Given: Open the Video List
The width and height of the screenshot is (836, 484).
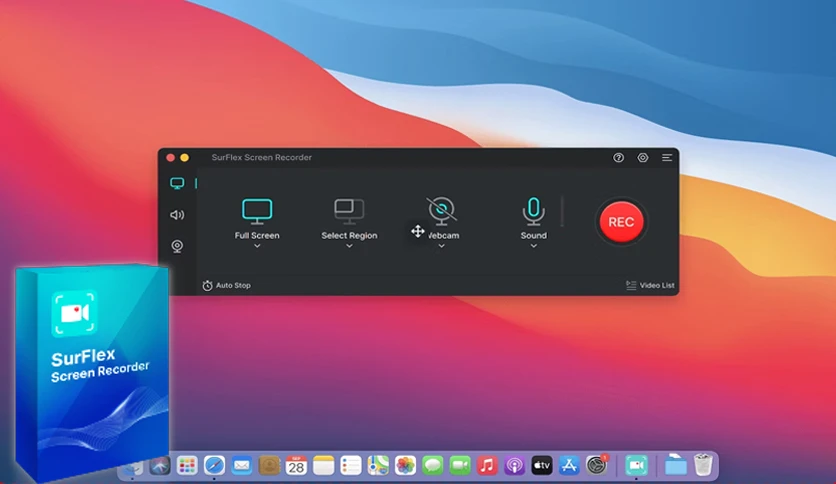Looking at the screenshot, I should [x=650, y=286].
